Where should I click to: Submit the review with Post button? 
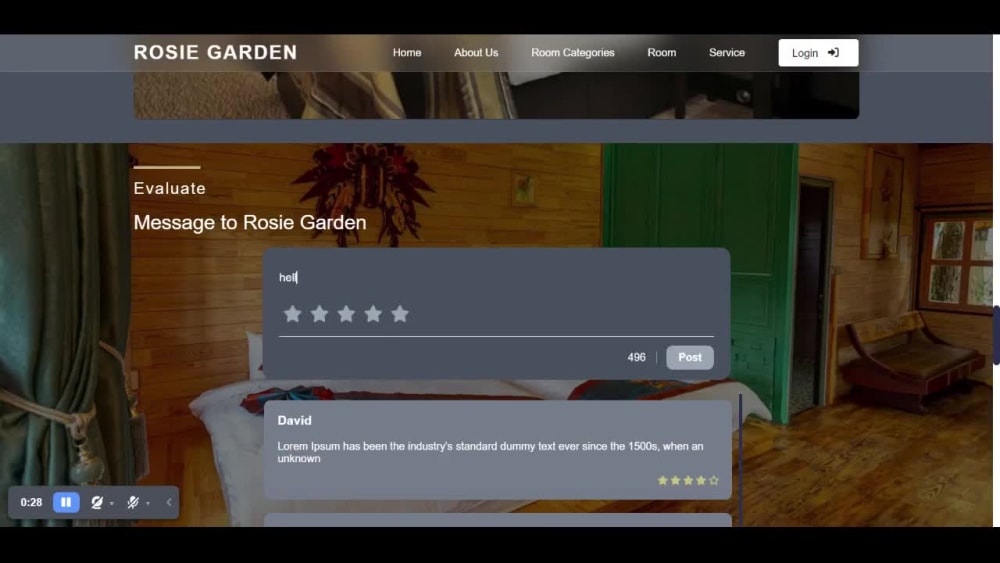click(x=689, y=358)
